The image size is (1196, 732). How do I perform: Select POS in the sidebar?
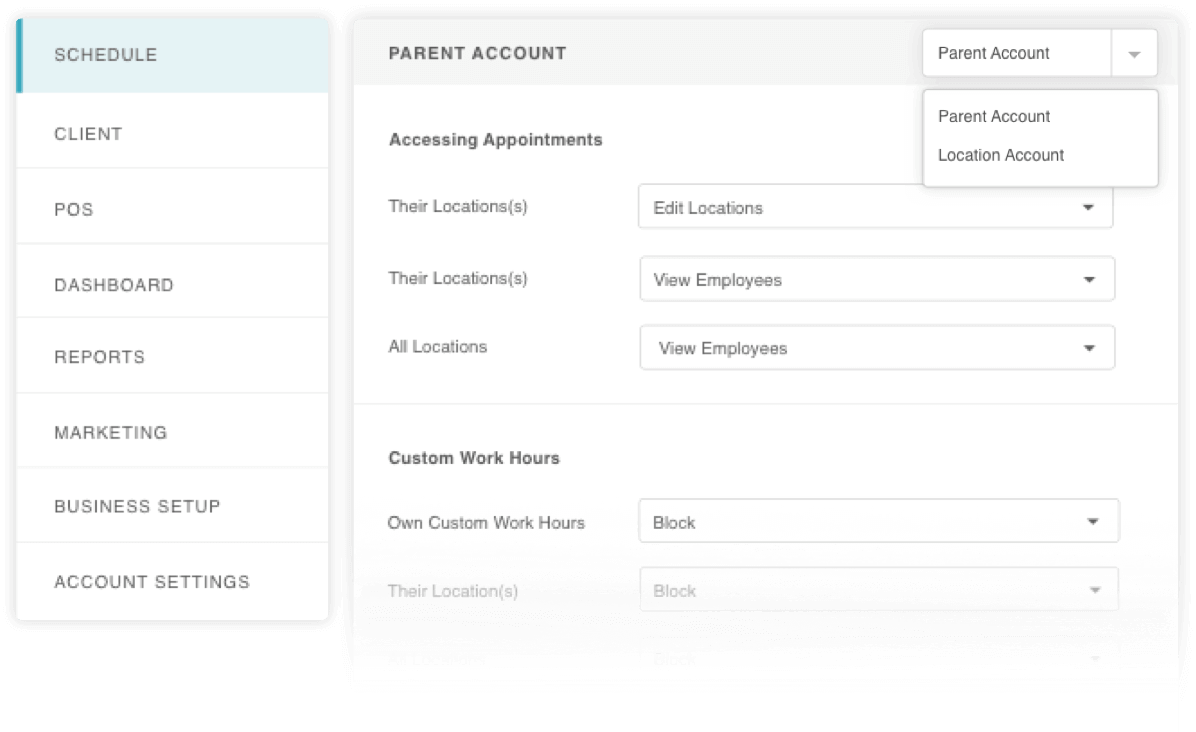172,207
